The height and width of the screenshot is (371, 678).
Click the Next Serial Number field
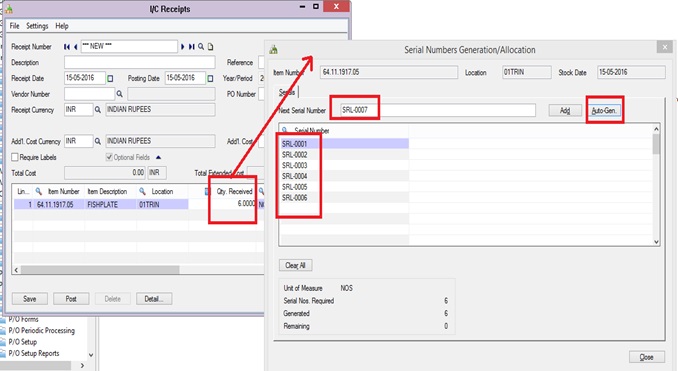click(x=438, y=110)
